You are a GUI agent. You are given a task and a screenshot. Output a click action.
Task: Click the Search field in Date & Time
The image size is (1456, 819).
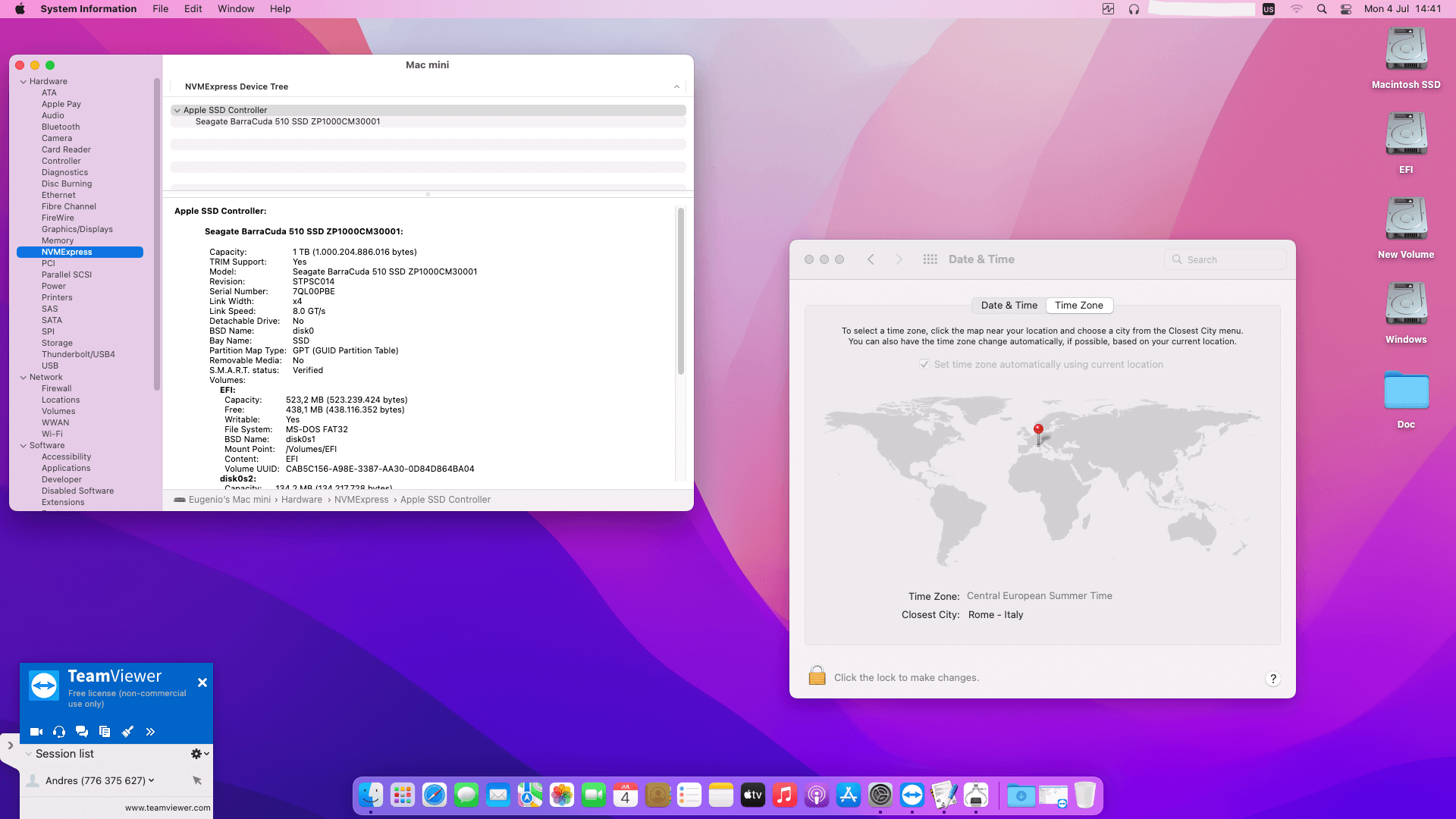1225,259
